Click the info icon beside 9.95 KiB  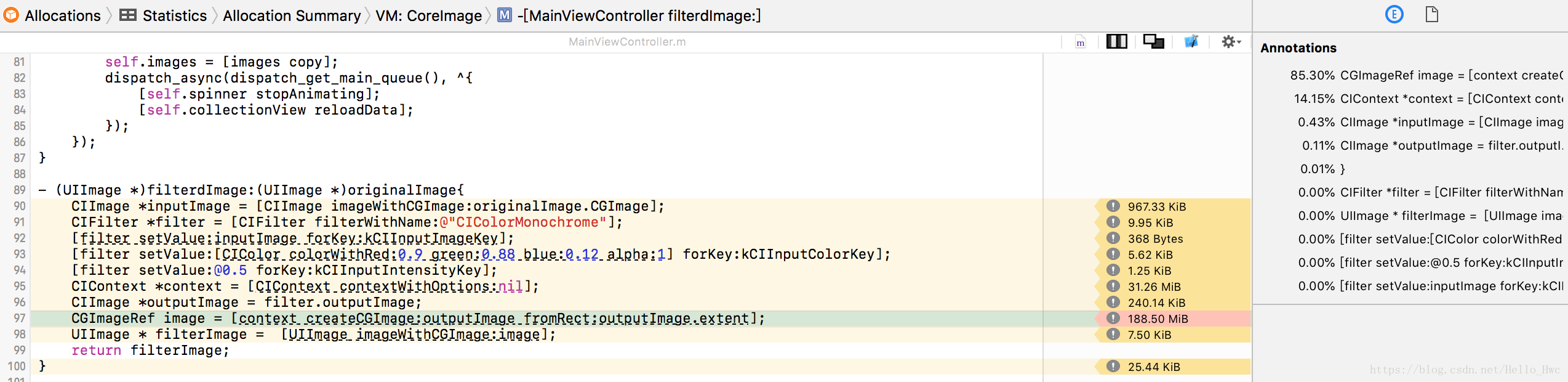pyautogui.click(x=1113, y=222)
